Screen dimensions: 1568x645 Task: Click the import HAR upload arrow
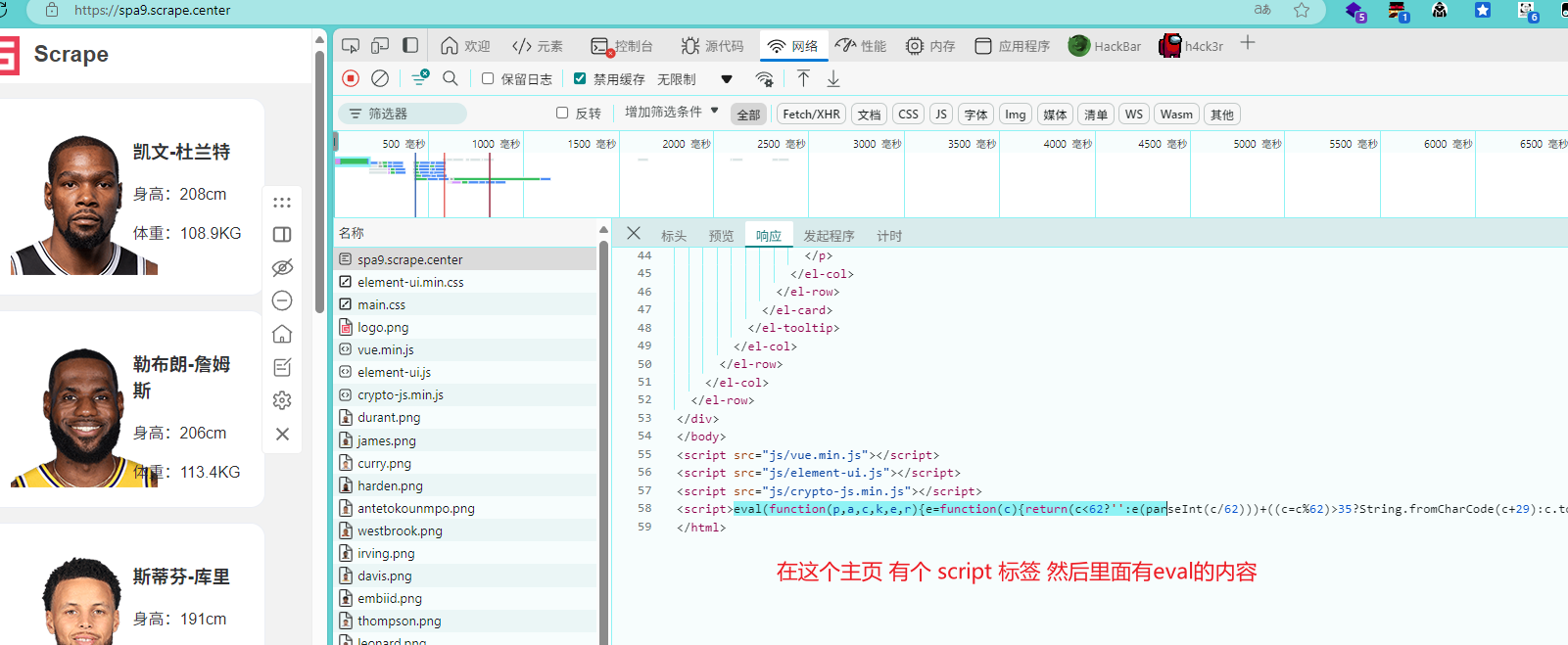coord(803,78)
